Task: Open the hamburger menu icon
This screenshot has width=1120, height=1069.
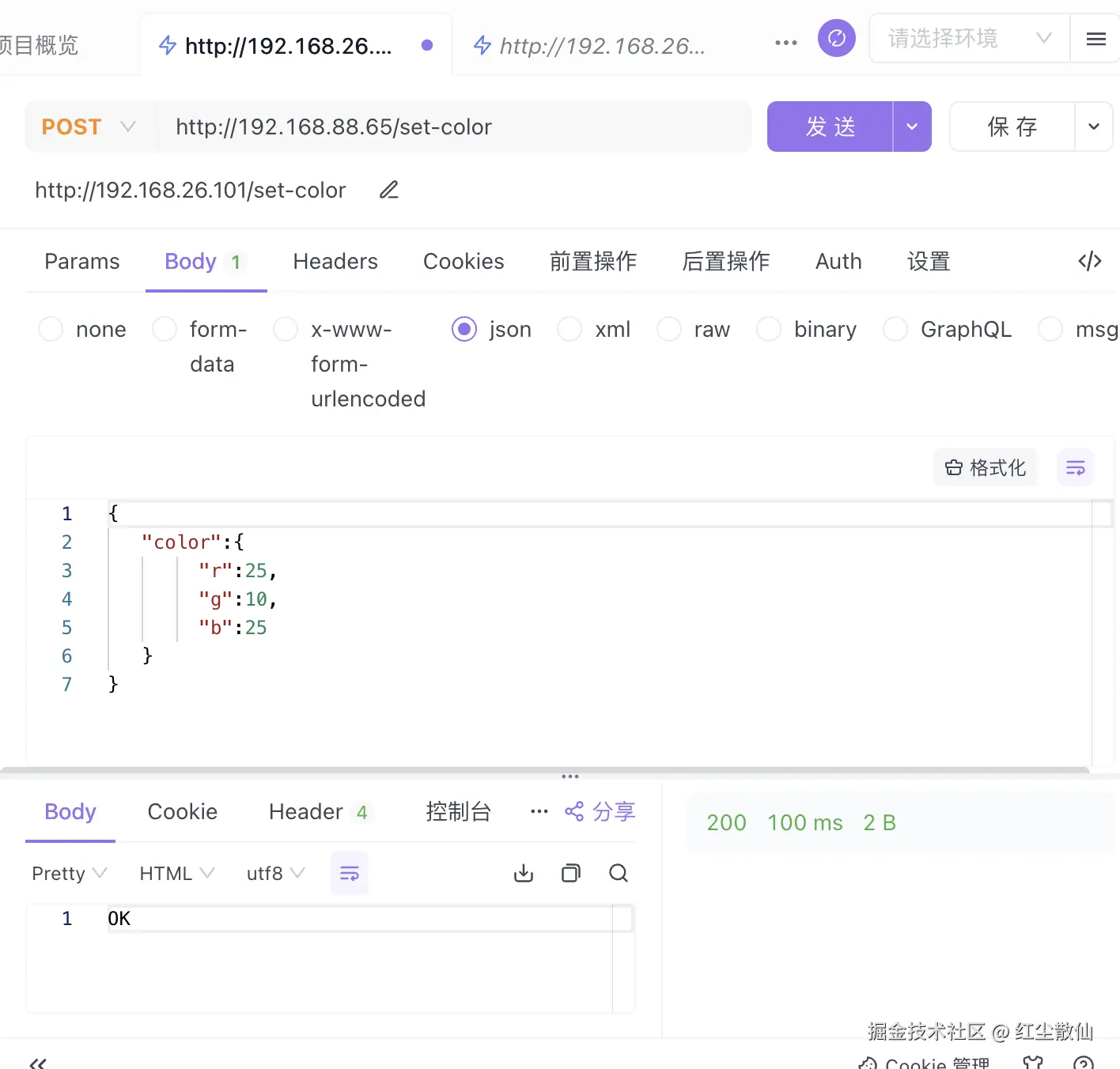Action: click(1096, 39)
